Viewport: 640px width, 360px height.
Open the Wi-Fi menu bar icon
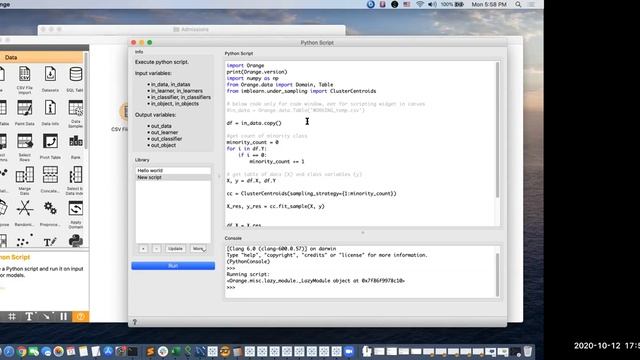(x=420, y=4)
